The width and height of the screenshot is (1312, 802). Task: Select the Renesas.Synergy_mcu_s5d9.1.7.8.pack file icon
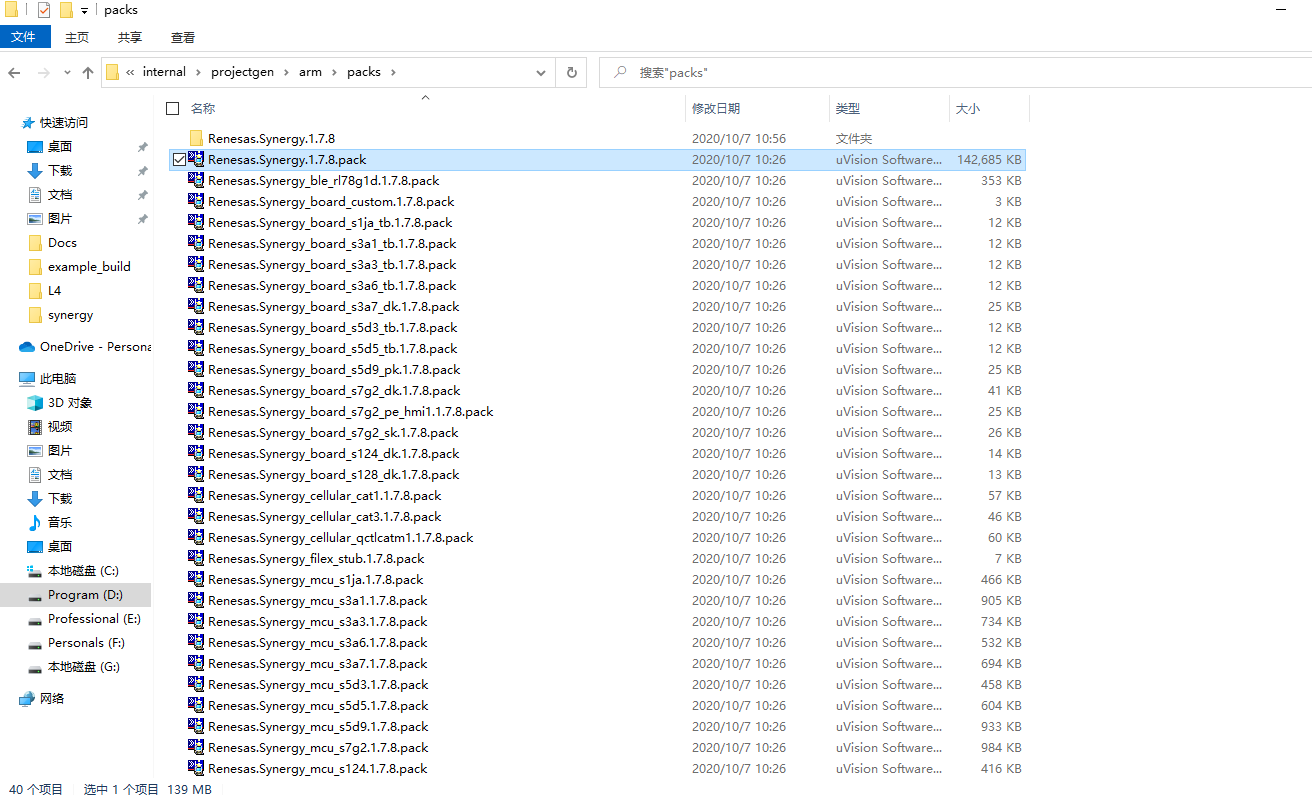[196, 727]
